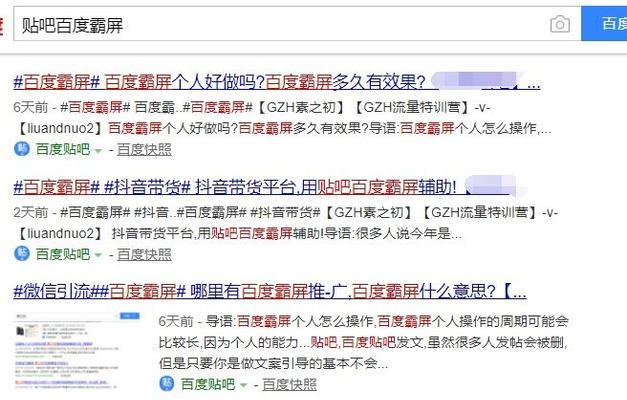627x400 pixels.
Task: Open 百度快照 of the 抖音带货 result
Action: pos(144,254)
